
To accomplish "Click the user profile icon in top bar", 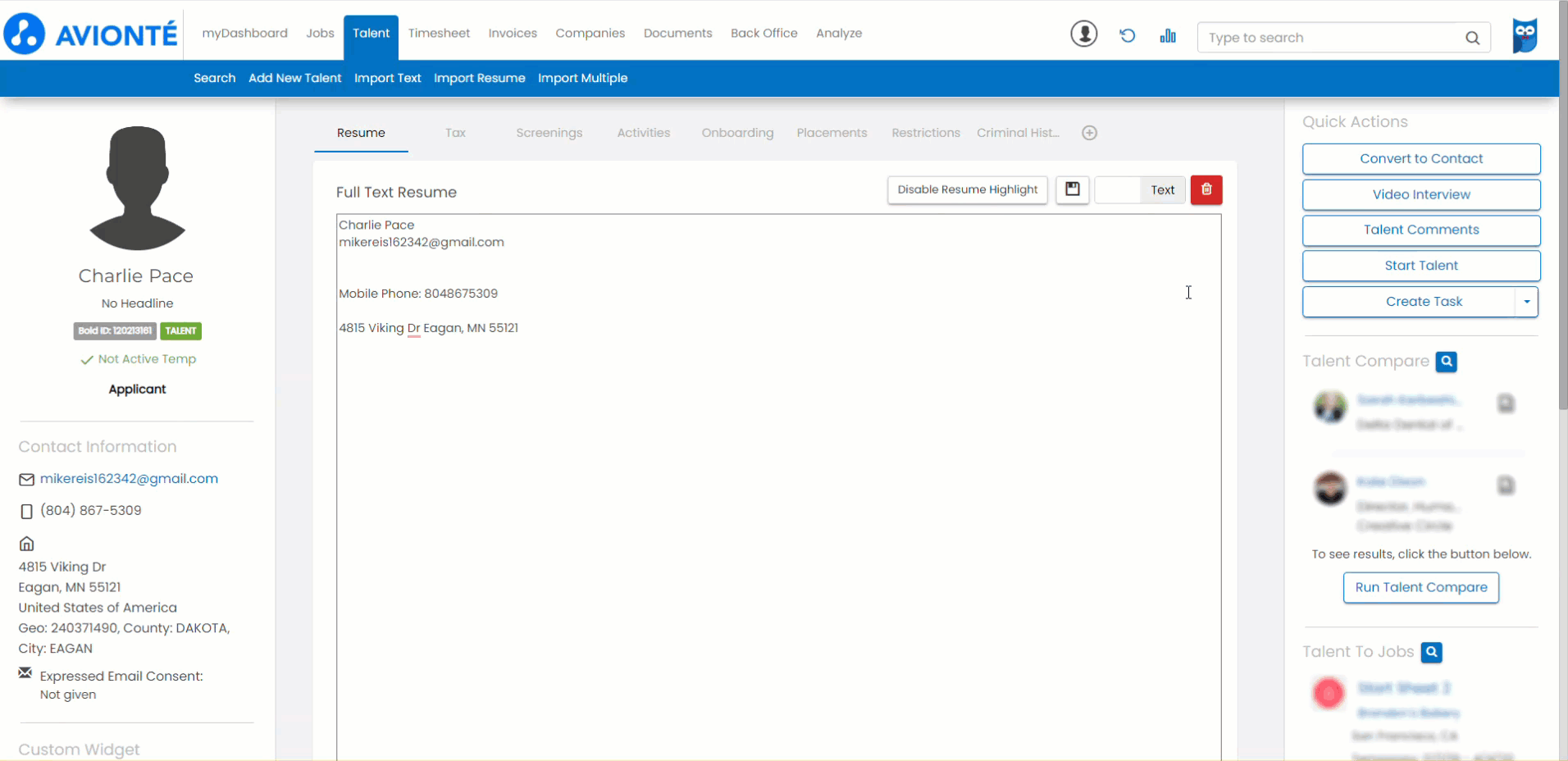I will coord(1083,34).
